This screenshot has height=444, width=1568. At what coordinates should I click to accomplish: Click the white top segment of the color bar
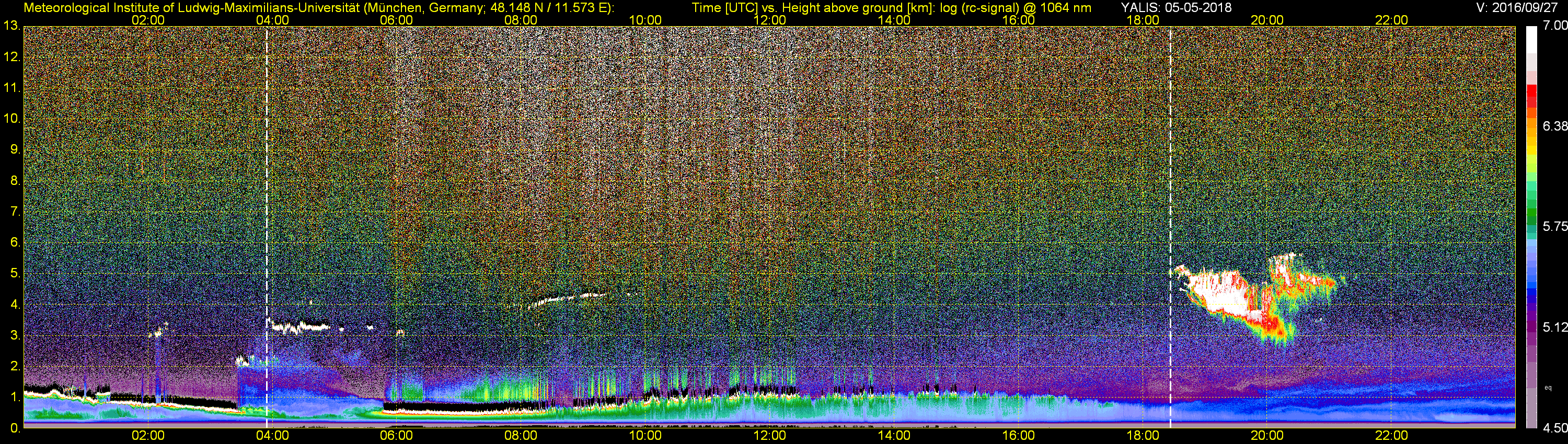1531,40
